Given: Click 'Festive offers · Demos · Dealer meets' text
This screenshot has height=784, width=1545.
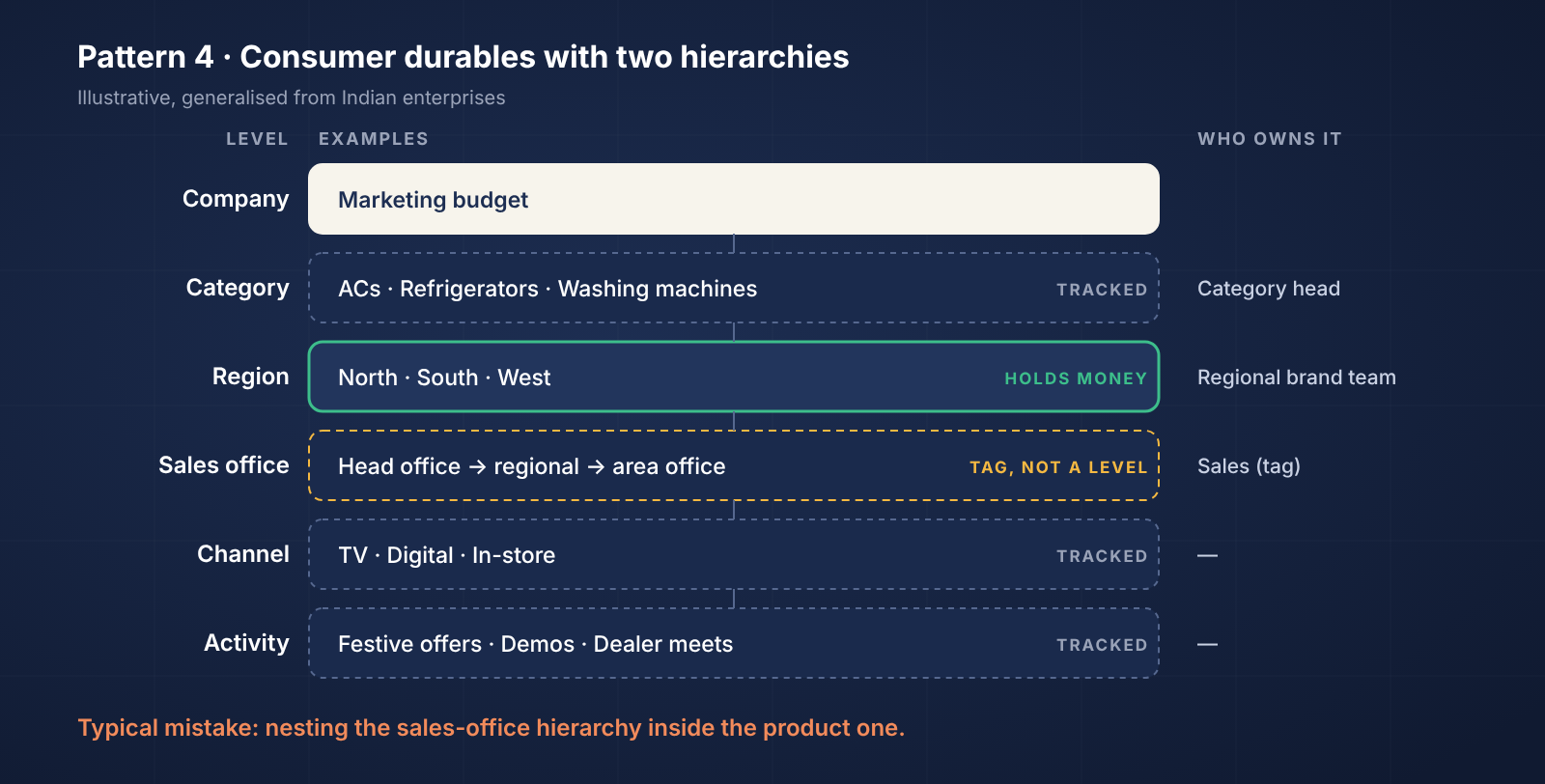Looking at the screenshot, I should pos(536,644).
